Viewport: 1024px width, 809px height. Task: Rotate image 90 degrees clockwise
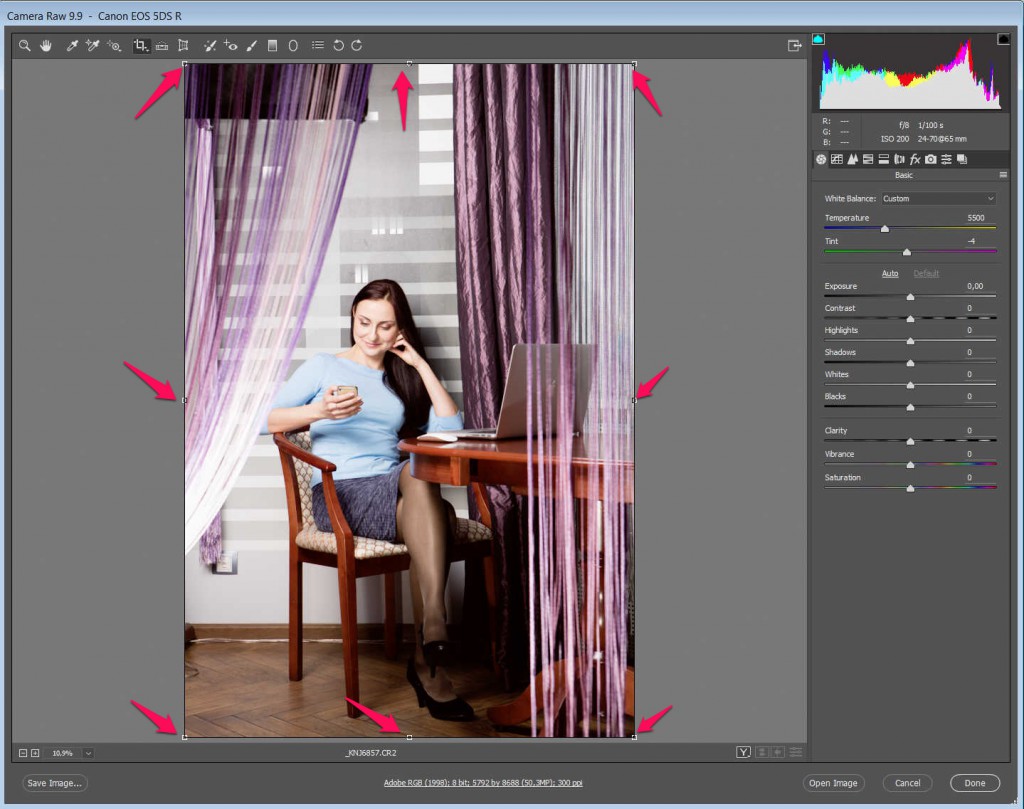357,46
